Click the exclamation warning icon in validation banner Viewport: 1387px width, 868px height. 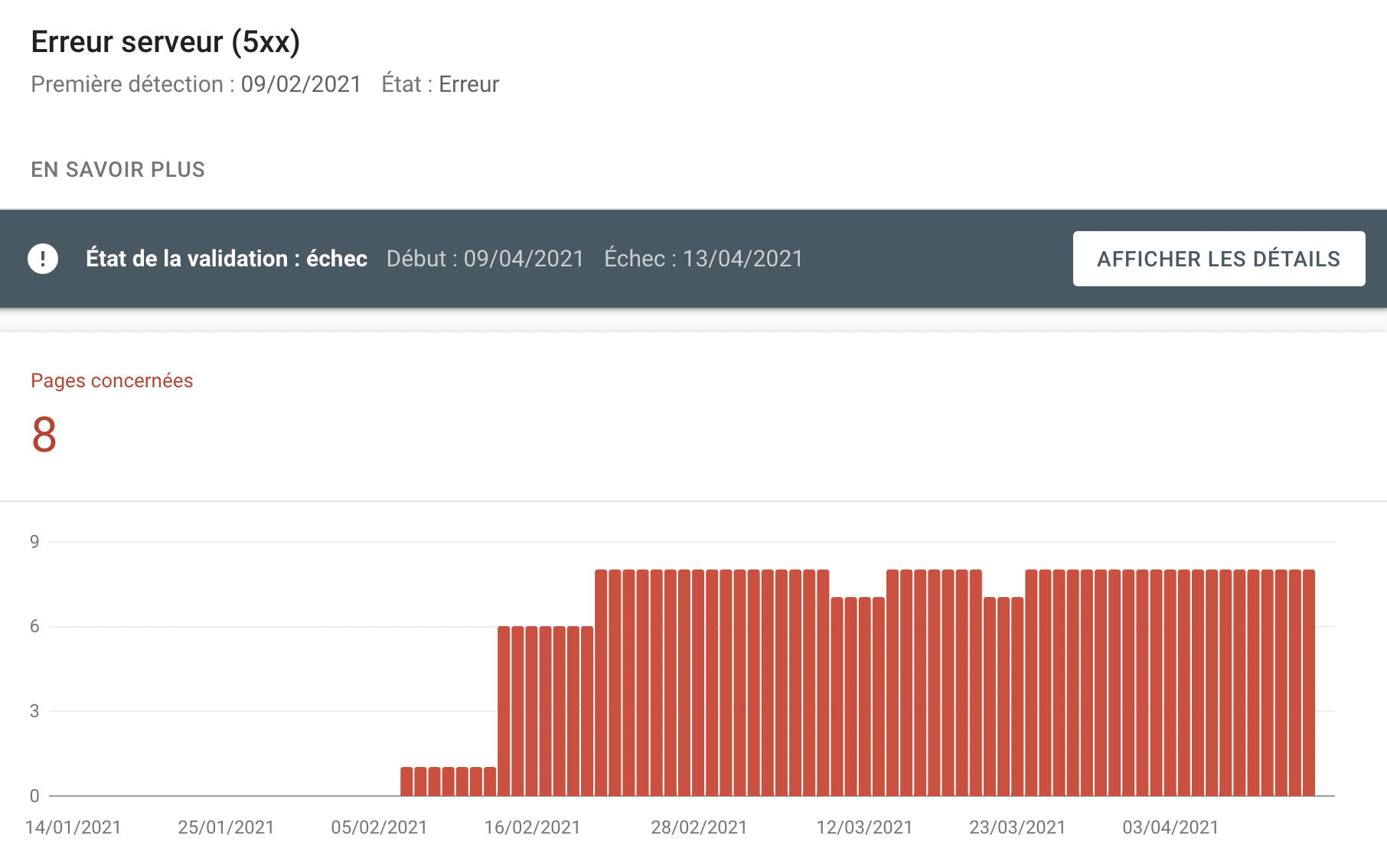[43, 259]
